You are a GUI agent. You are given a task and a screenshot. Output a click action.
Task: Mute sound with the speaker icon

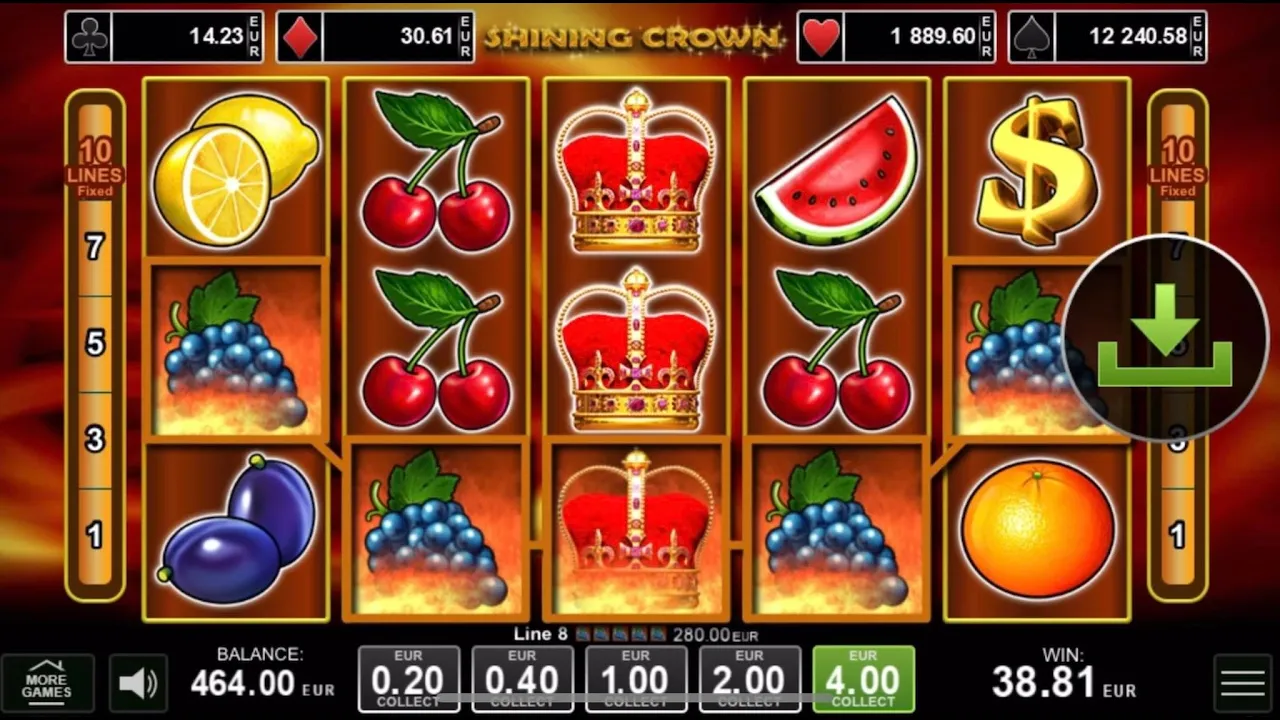tap(138, 684)
